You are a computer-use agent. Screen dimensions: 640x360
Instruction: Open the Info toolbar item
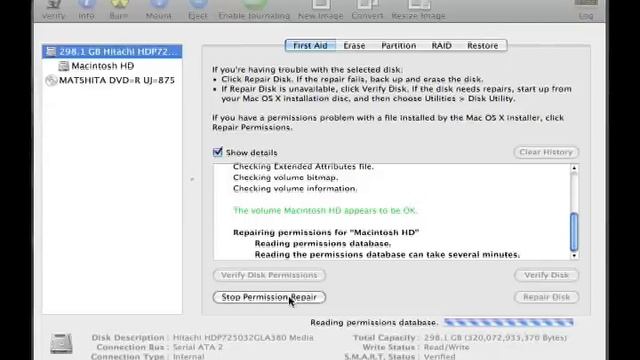pyautogui.click(x=87, y=5)
